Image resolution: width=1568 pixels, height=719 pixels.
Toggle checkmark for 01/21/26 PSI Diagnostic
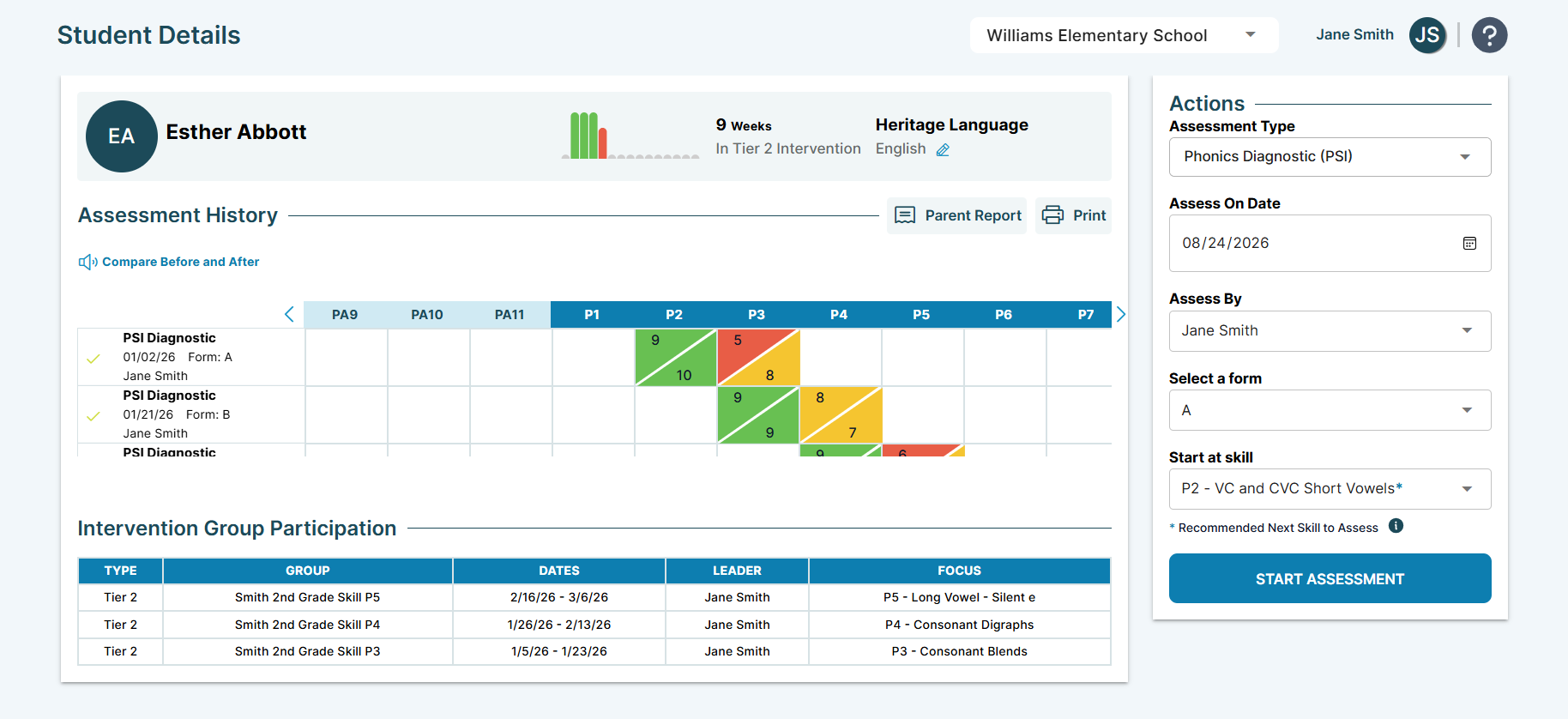coord(93,416)
